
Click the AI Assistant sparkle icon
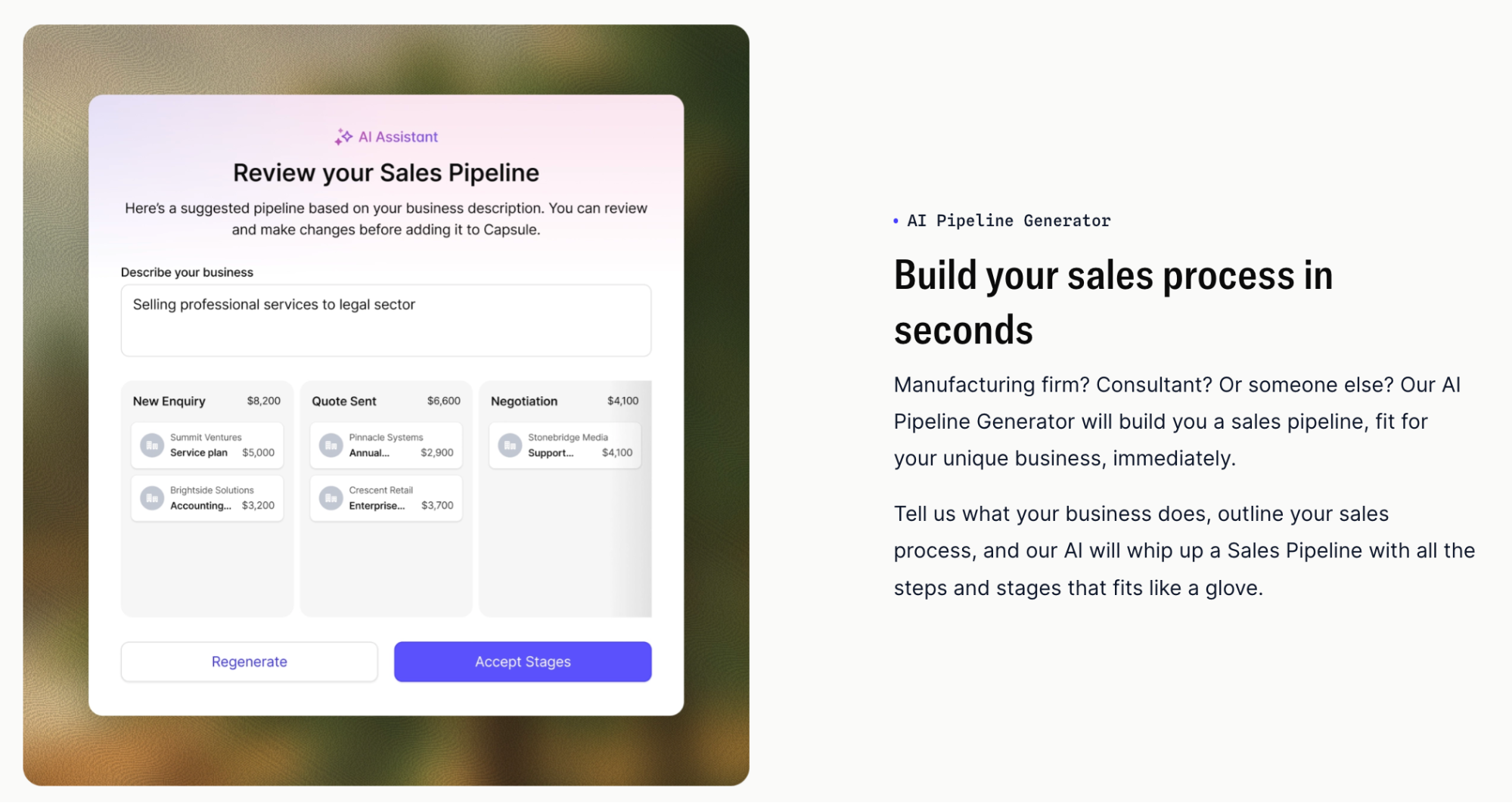coord(342,136)
